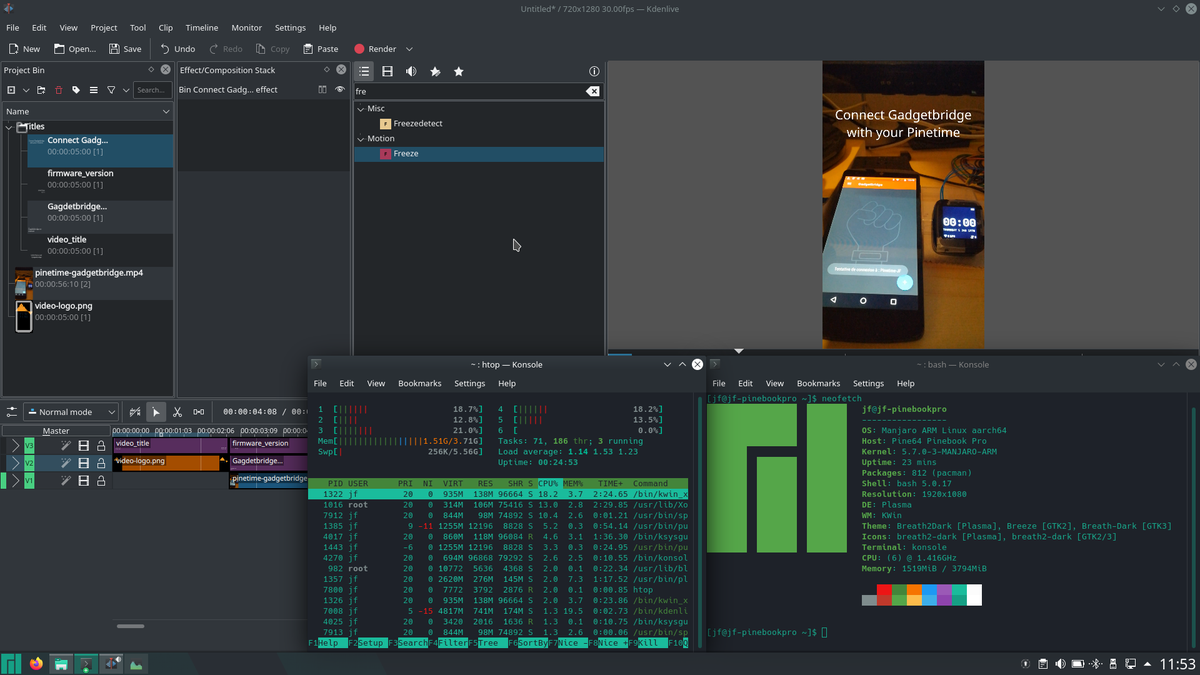Open the Name column header dropdown
This screenshot has width=1200, height=675.
coord(166,112)
